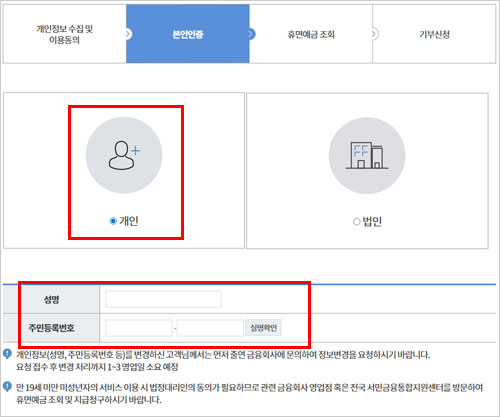Open the 본인인증 step tab

click(x=188, y=34)
